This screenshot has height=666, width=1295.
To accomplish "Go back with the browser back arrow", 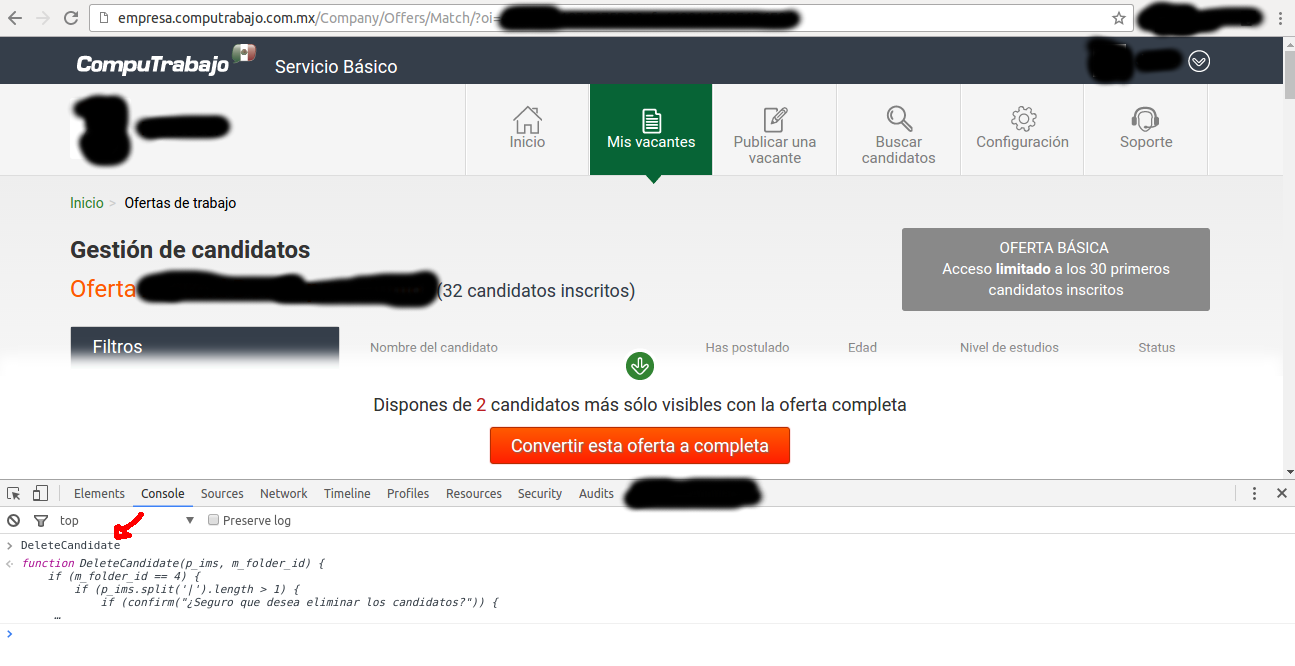I will (14, 18).
